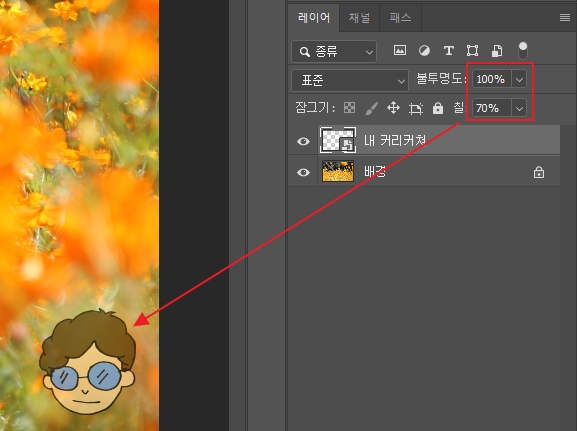Lock artboard nesting icon
577x431 pixels.
tap(416, 108)
